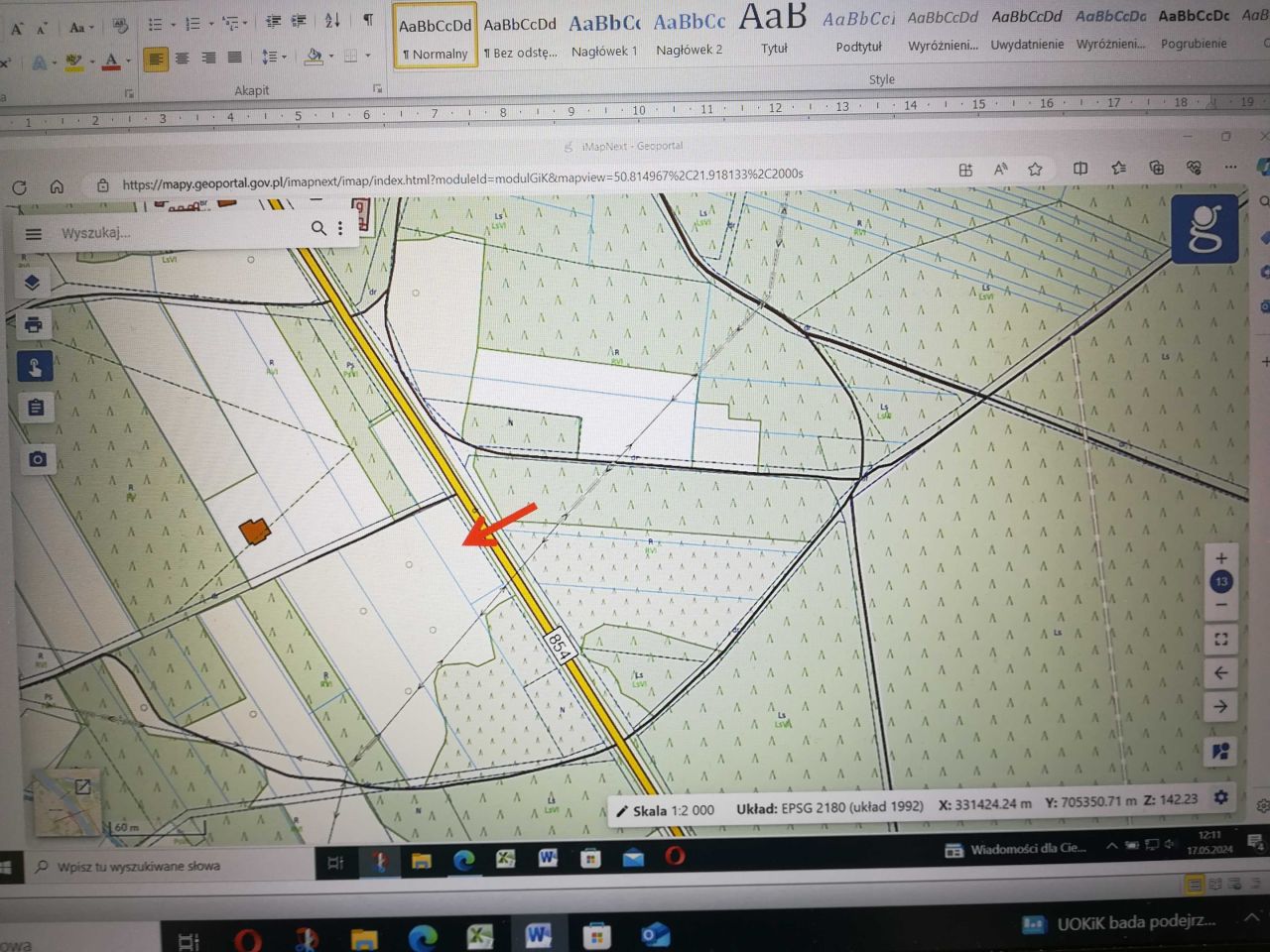Disable the active identify (touch) tool
Screen dimensions: 1270x952
pos(36,366)
